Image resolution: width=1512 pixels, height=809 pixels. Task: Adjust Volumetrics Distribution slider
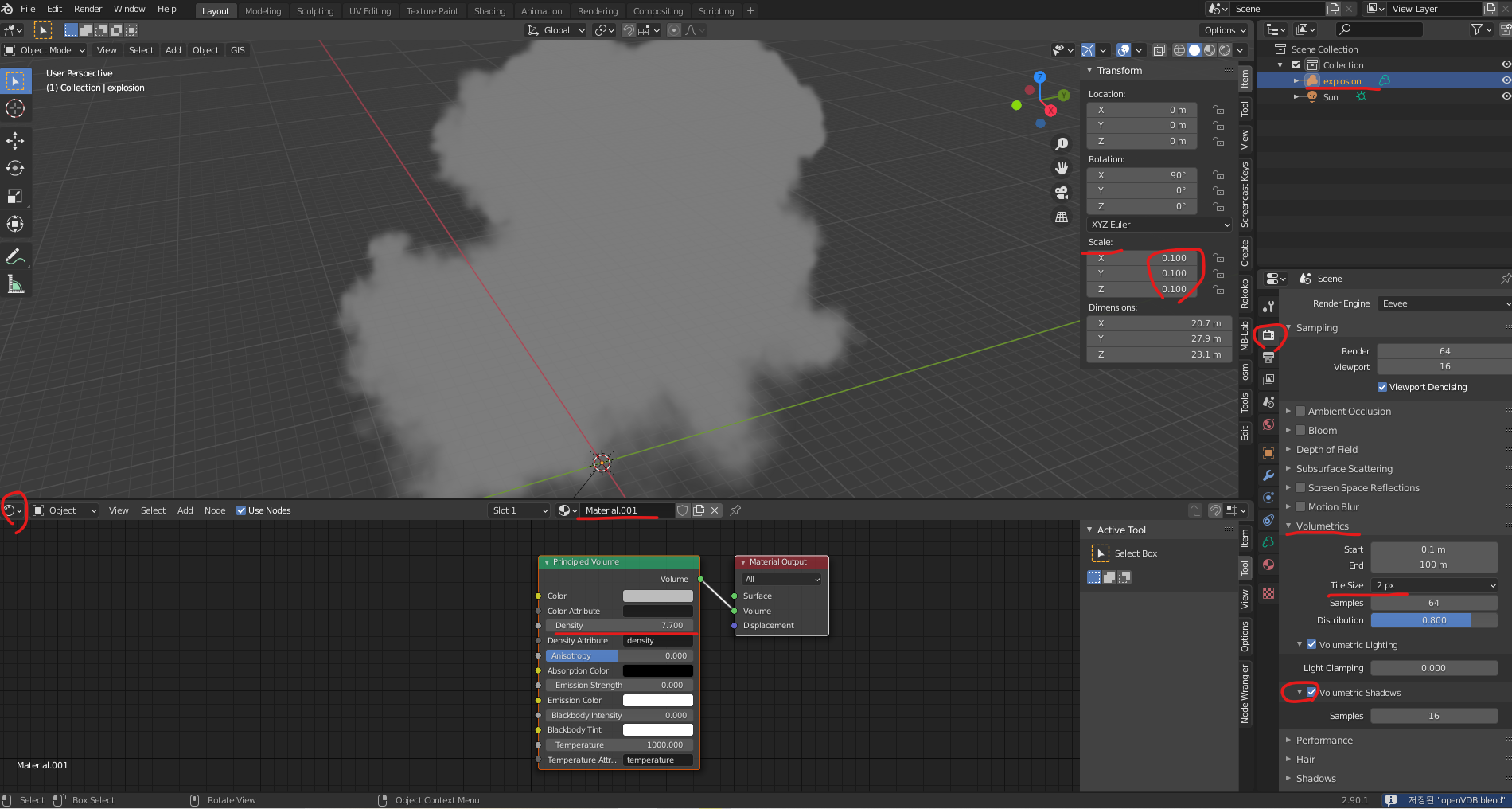[1434, 620]
